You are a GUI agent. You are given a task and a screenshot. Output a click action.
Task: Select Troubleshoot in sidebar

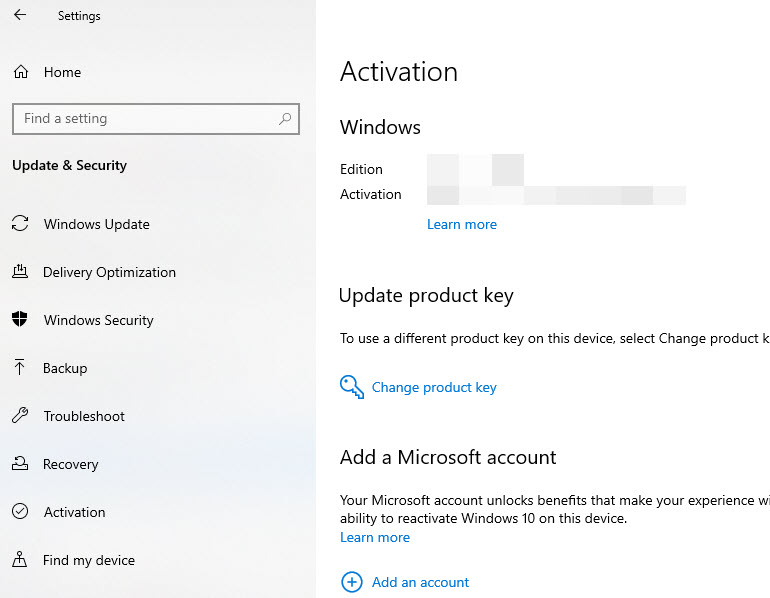tap(84, 416)
